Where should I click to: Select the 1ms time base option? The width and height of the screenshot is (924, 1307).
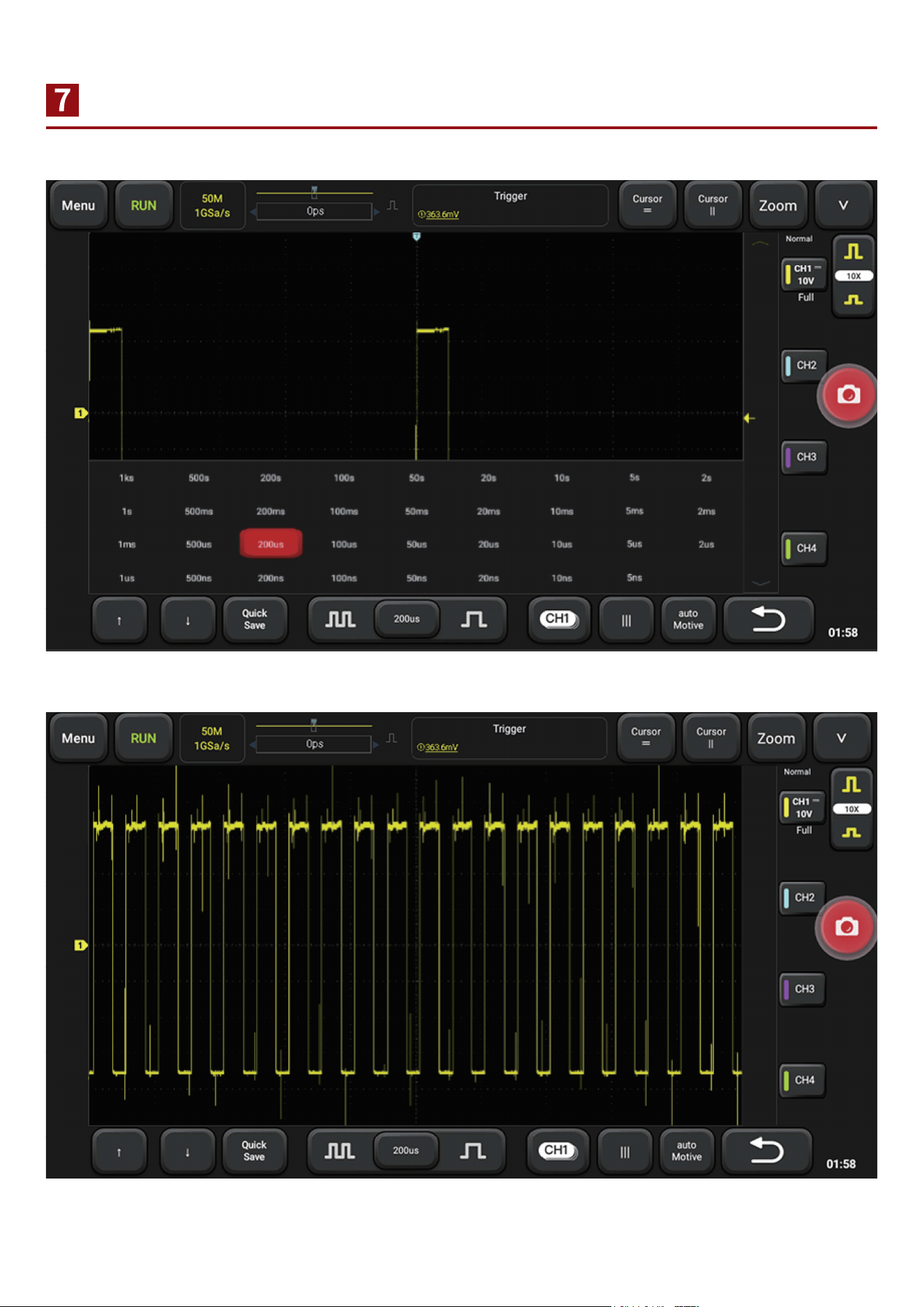[x=126, y=544]
